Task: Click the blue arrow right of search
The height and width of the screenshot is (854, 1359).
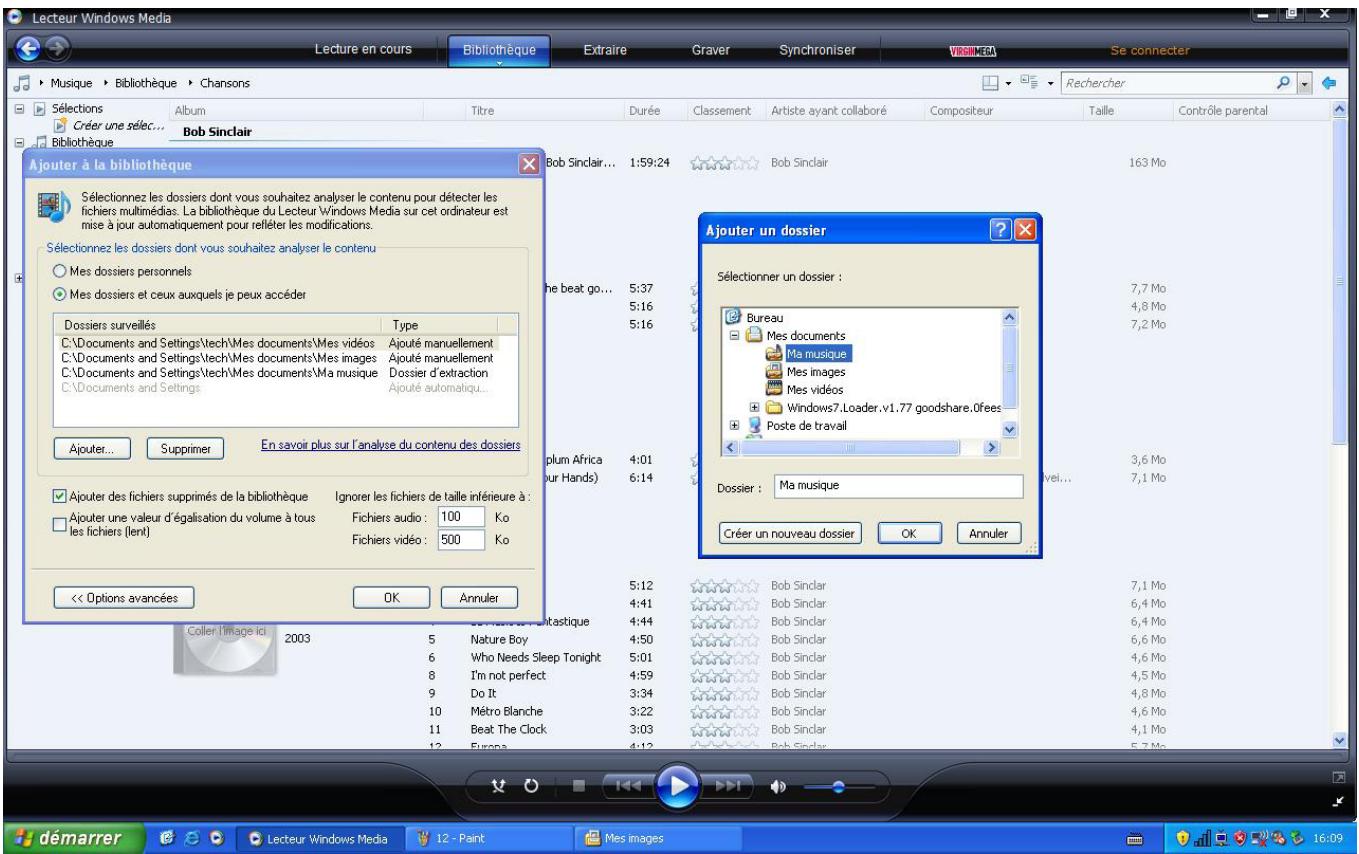Action: point(1328,82)
